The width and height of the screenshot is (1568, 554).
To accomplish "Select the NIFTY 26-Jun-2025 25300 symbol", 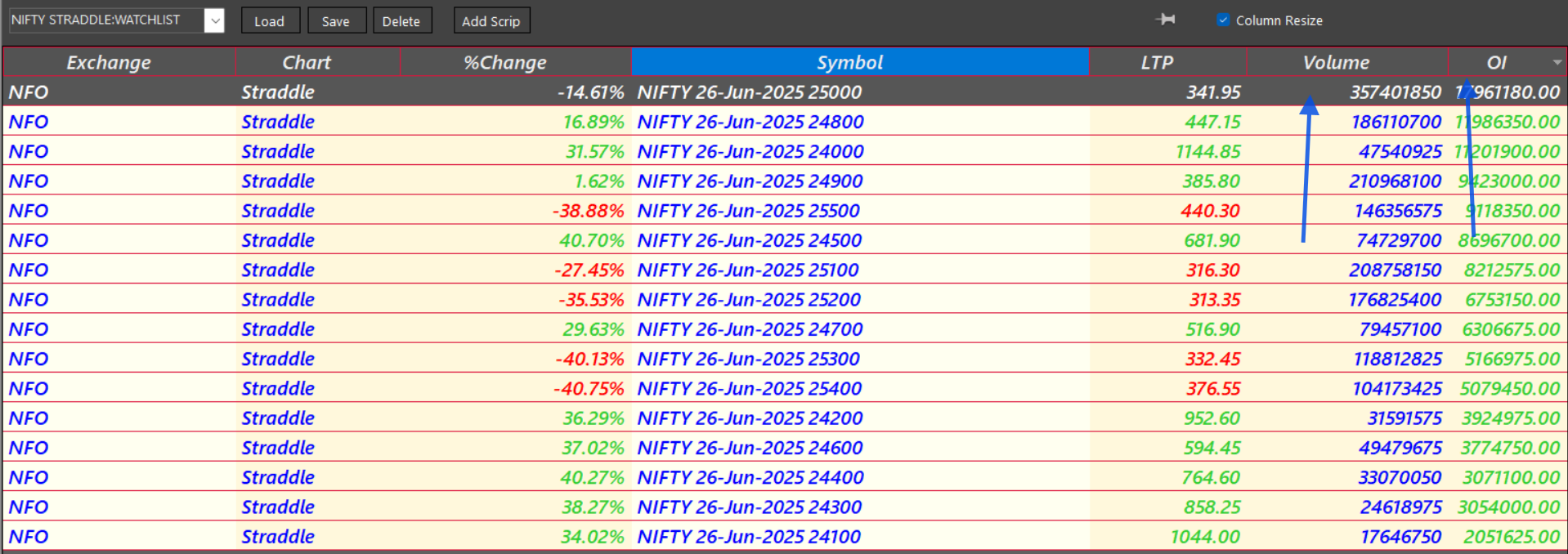I will [749, 359].
